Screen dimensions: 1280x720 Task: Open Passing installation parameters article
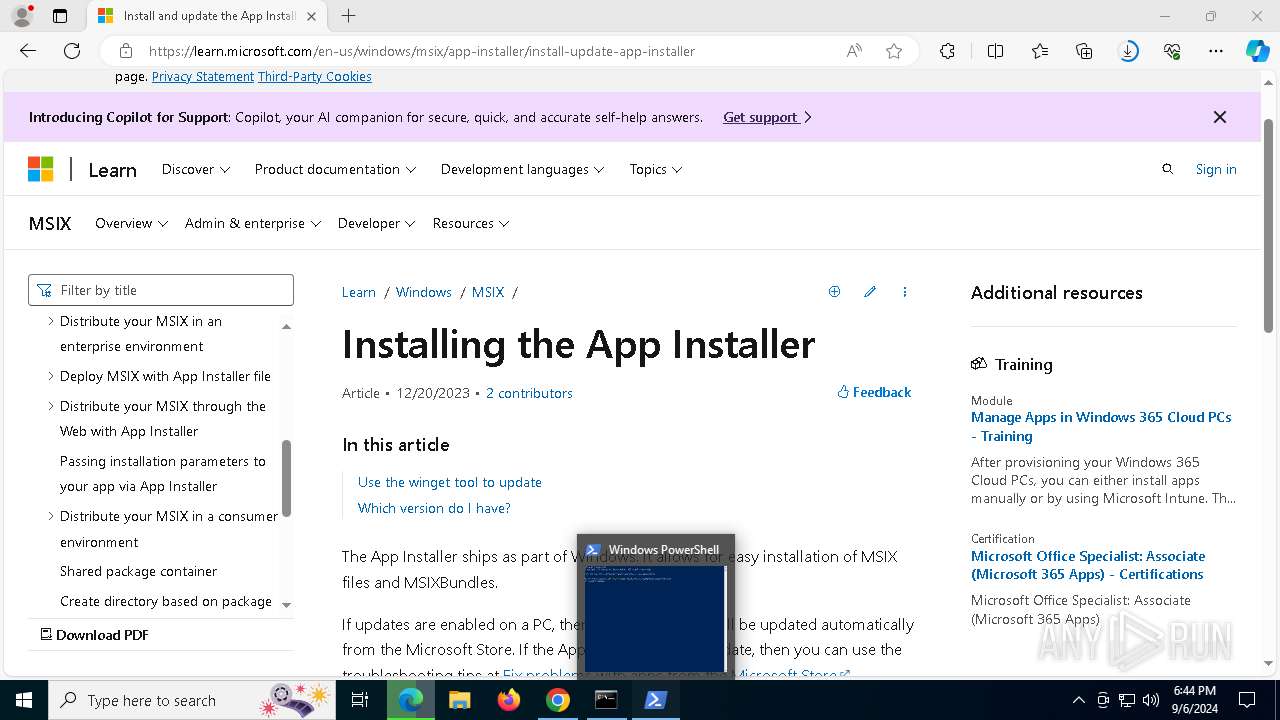point(163,474)
